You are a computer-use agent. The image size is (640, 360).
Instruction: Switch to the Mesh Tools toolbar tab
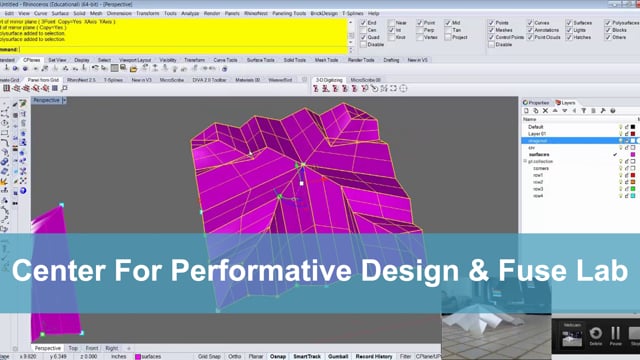[x=326, y=60]
